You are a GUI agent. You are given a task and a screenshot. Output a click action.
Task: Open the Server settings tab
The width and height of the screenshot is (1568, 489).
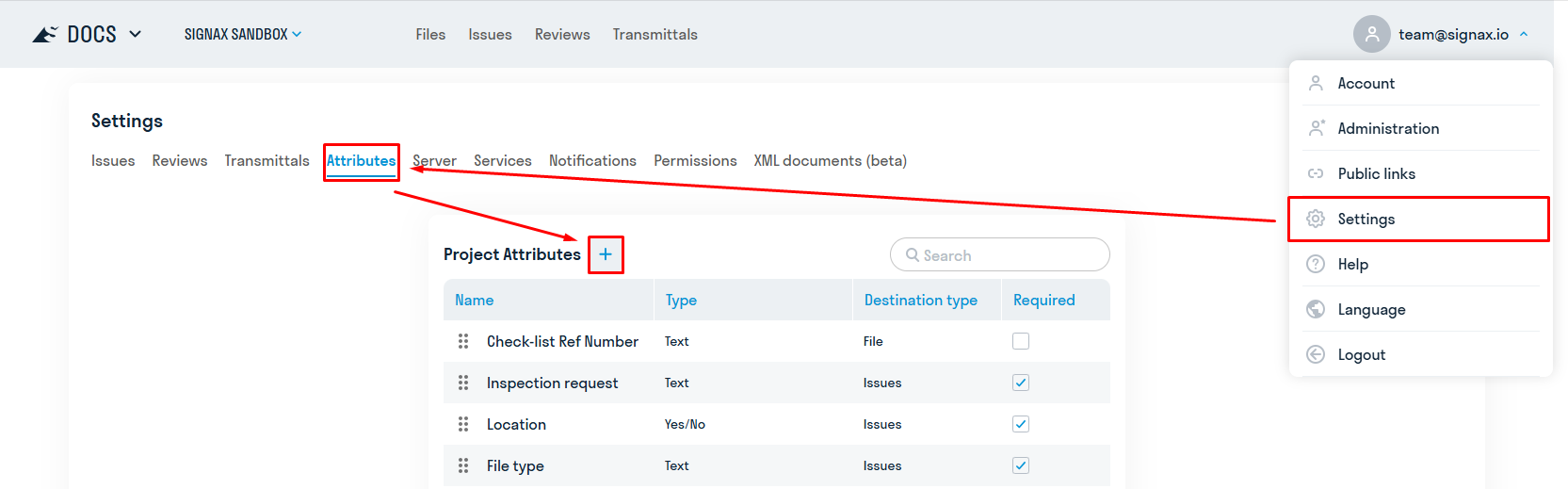434,161
